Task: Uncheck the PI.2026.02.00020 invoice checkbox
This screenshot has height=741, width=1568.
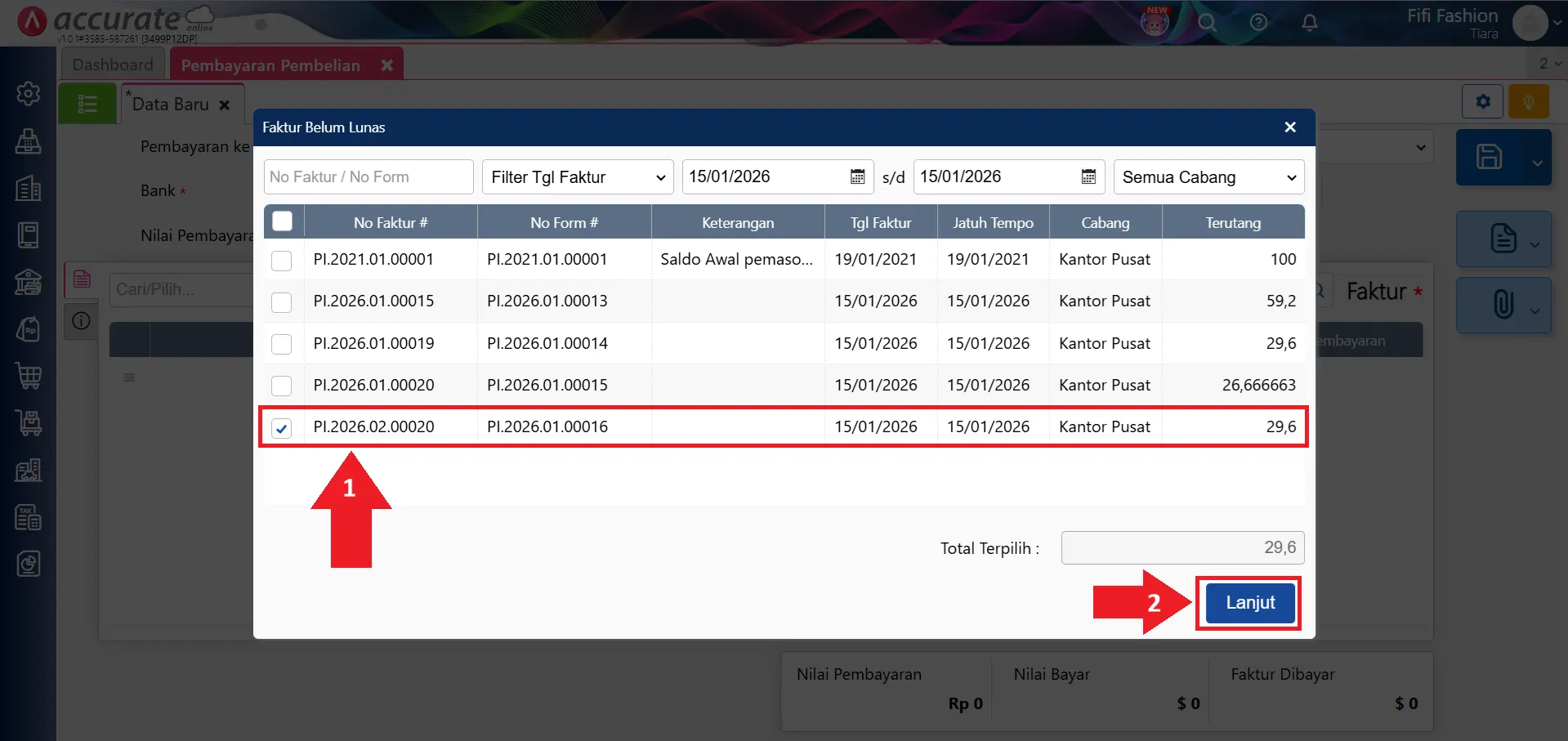Action: pyautogui.click(x=281, y=428)
